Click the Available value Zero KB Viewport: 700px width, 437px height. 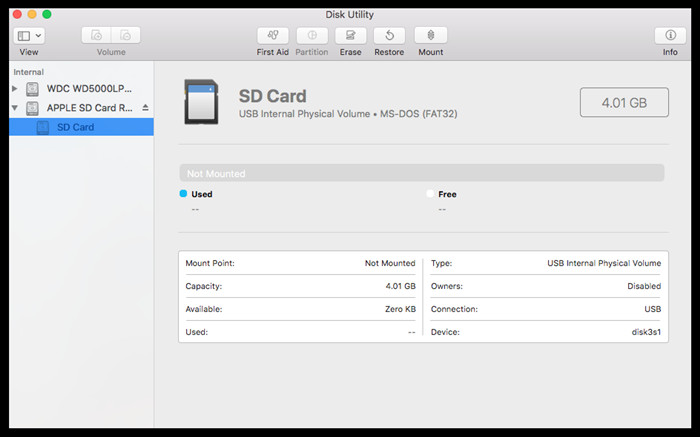tap(400, 309)
